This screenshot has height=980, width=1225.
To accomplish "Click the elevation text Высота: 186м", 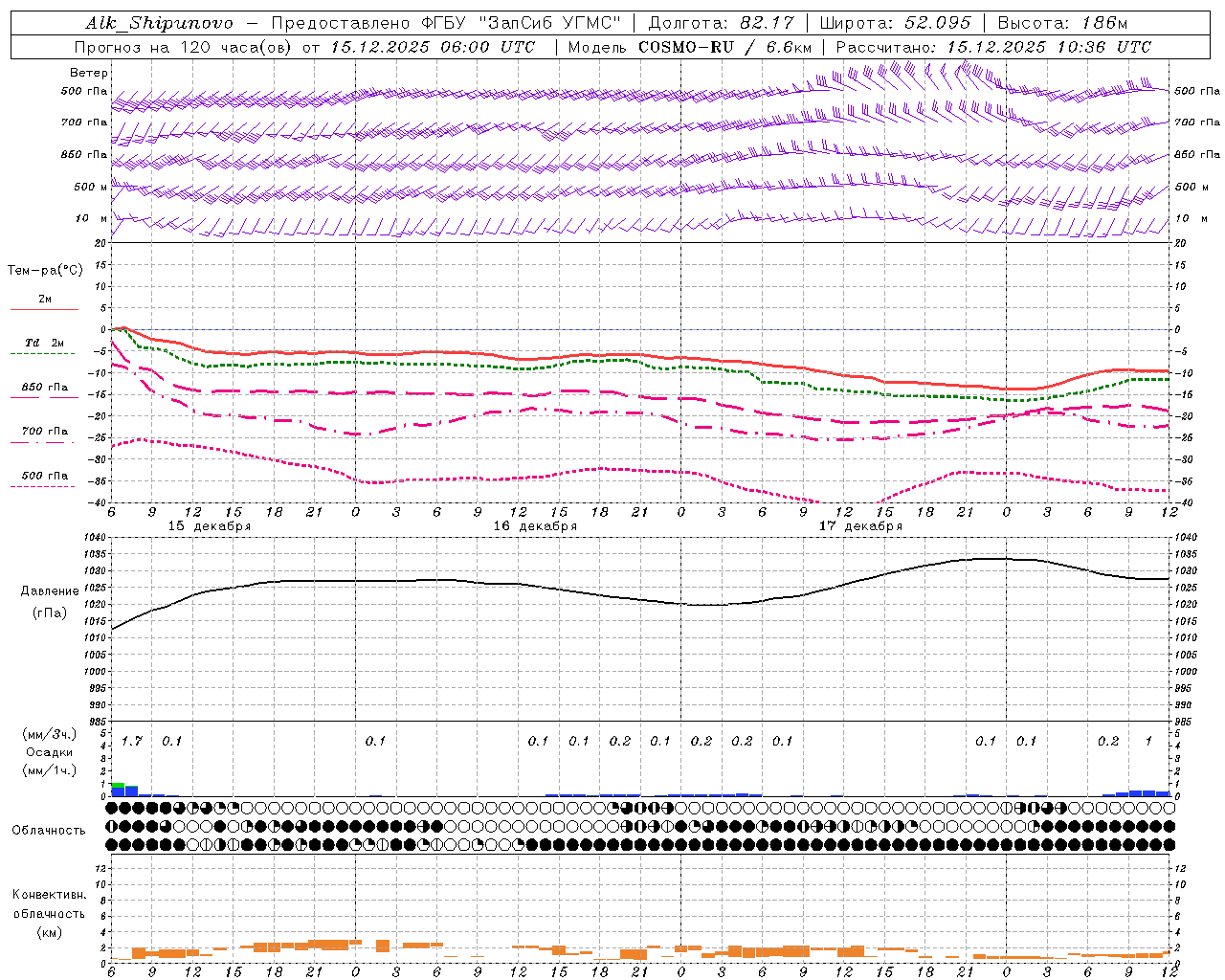I will click(x=1062, y=23).
